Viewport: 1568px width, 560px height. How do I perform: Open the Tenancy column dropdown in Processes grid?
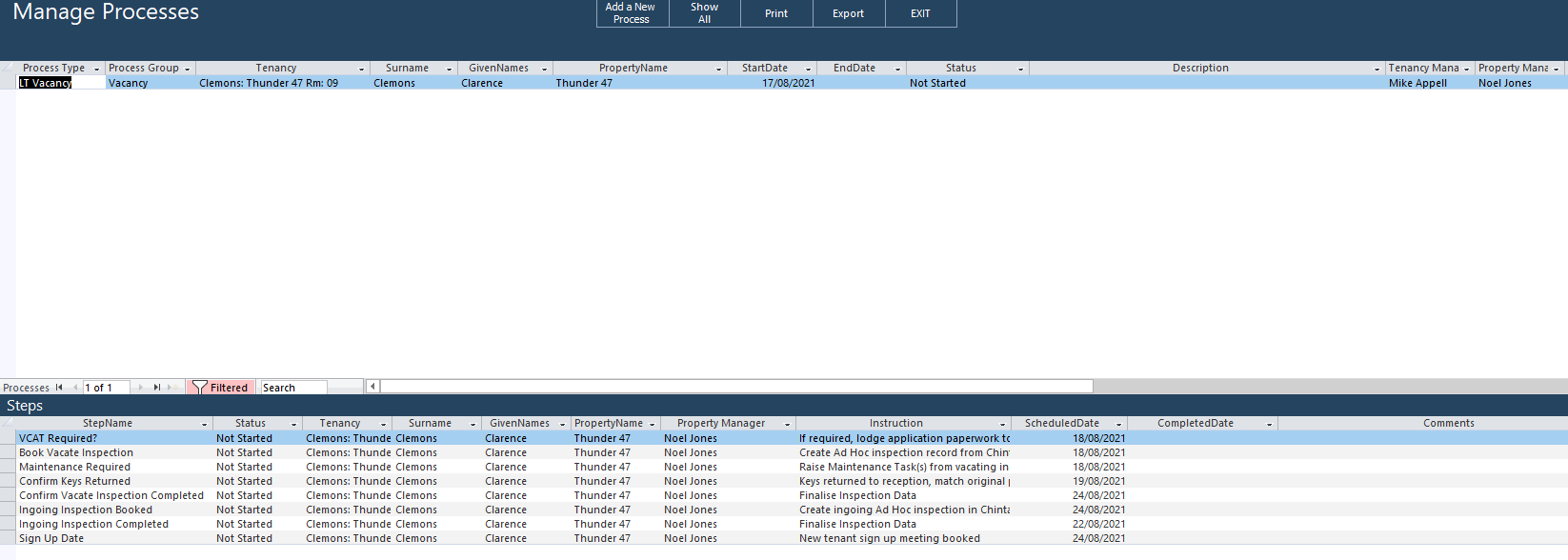coord(361,69)
